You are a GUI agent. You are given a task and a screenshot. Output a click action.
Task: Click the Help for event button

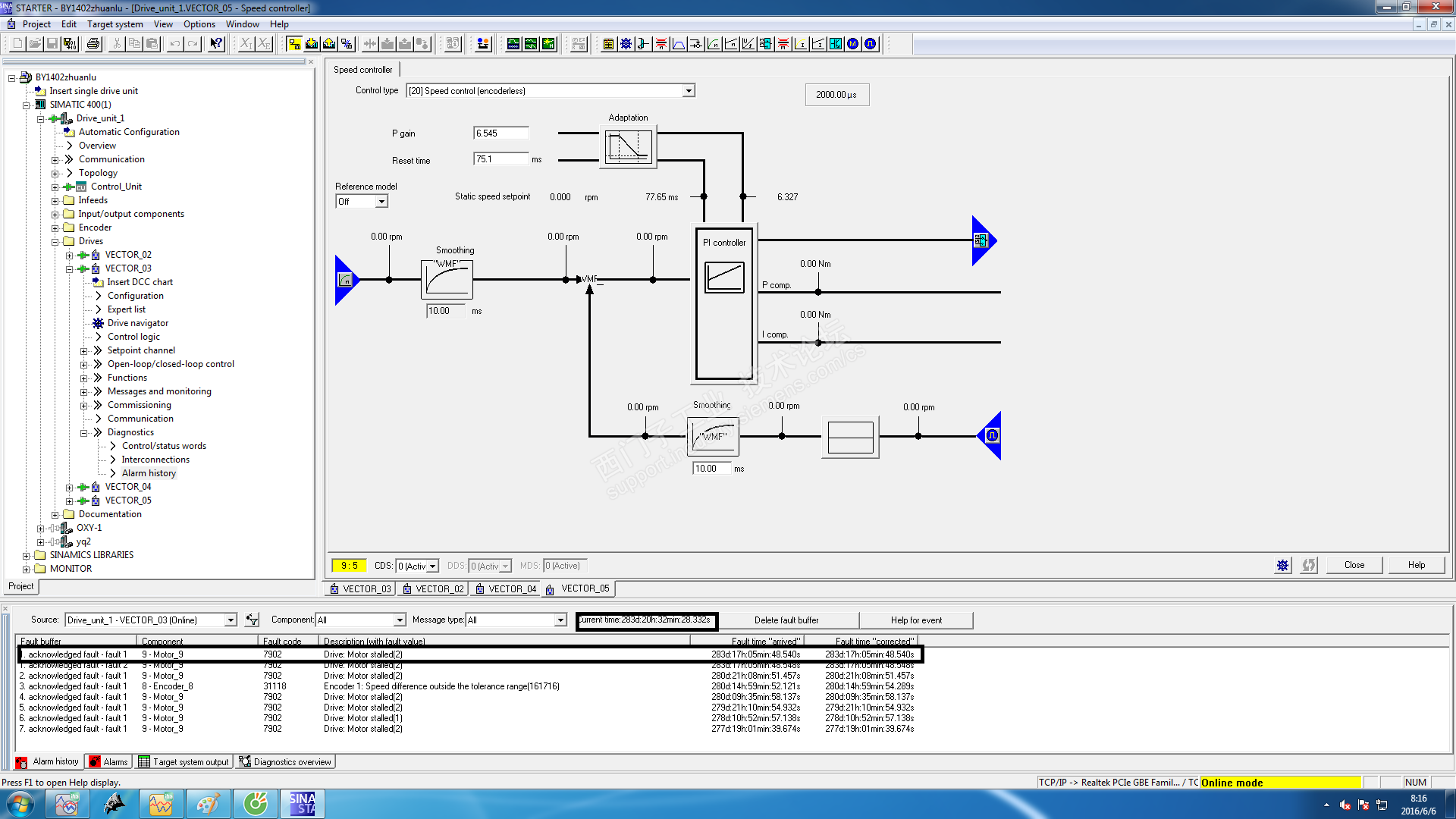tap(915, 620)
